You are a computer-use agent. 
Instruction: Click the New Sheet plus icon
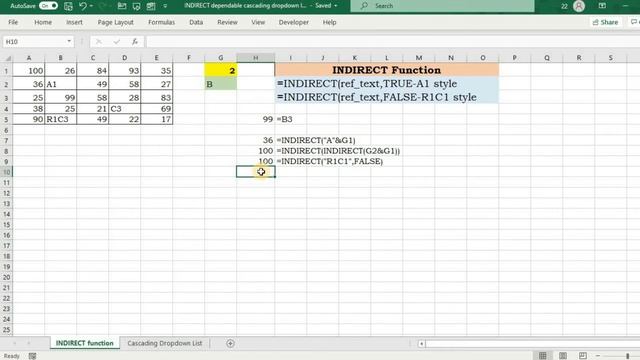tap(230, 344)
